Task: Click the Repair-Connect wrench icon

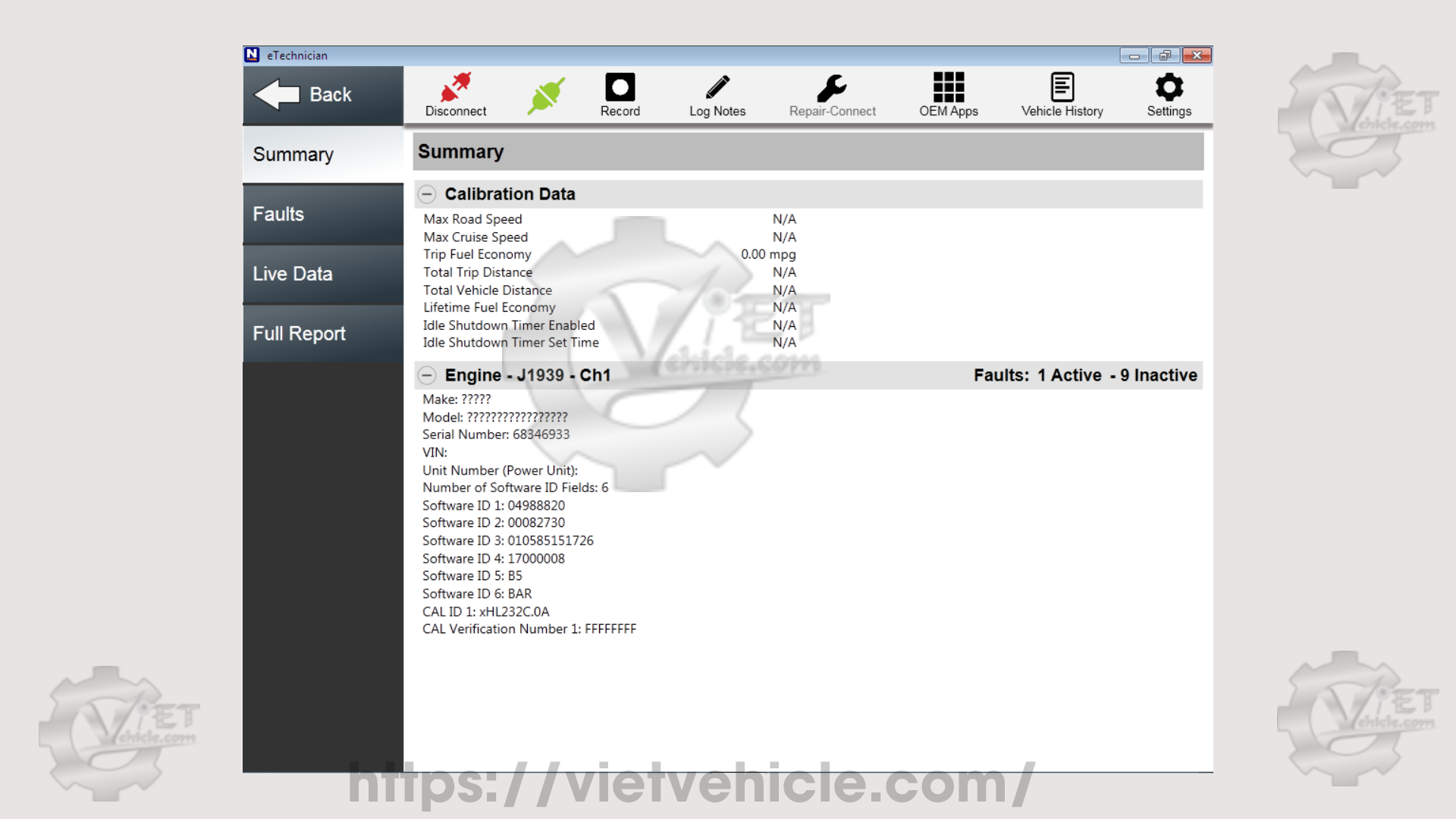Action: [832, 88]
